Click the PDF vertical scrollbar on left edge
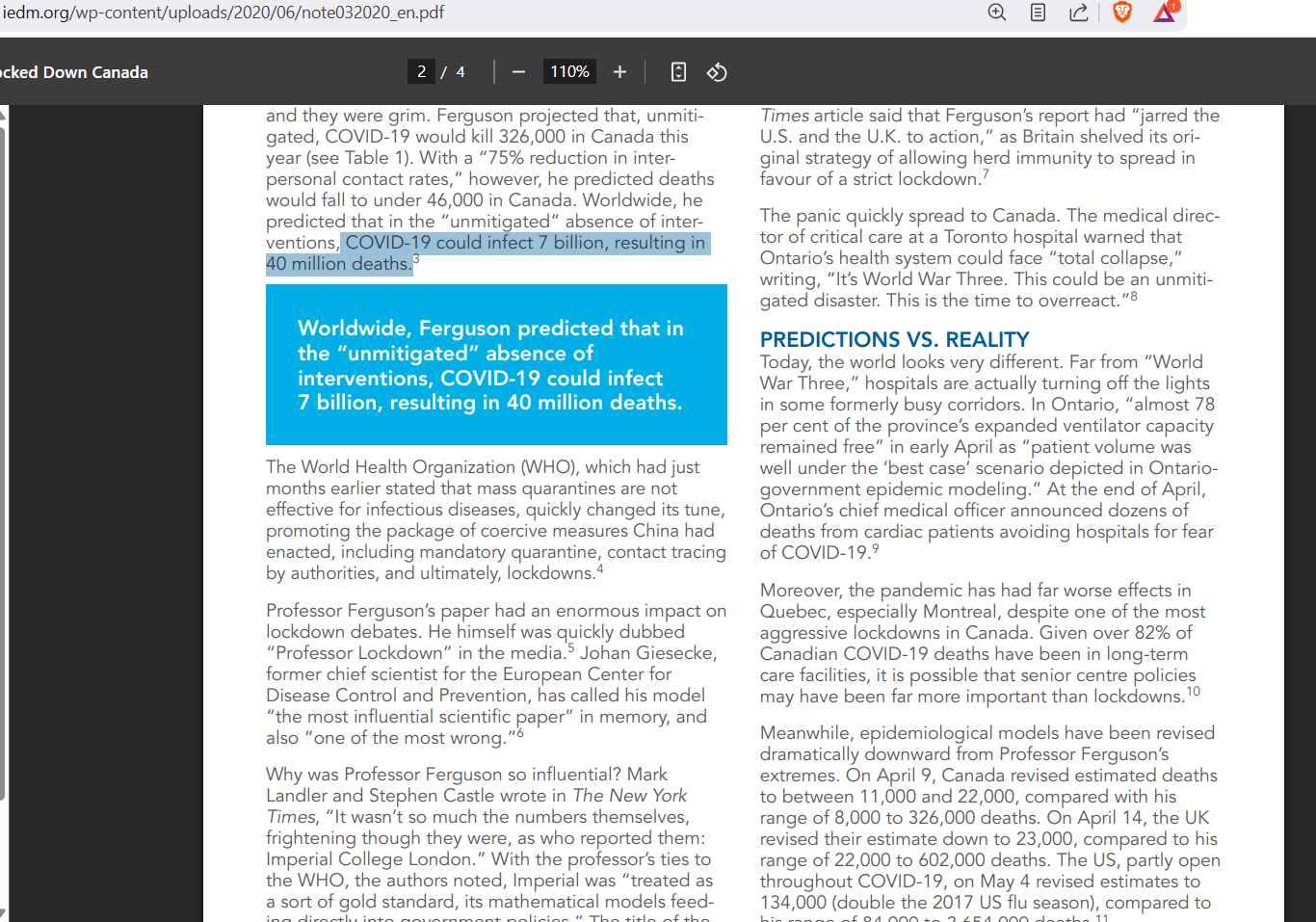The width and height of the screenshot is (1316, 922). pos(3,462)
